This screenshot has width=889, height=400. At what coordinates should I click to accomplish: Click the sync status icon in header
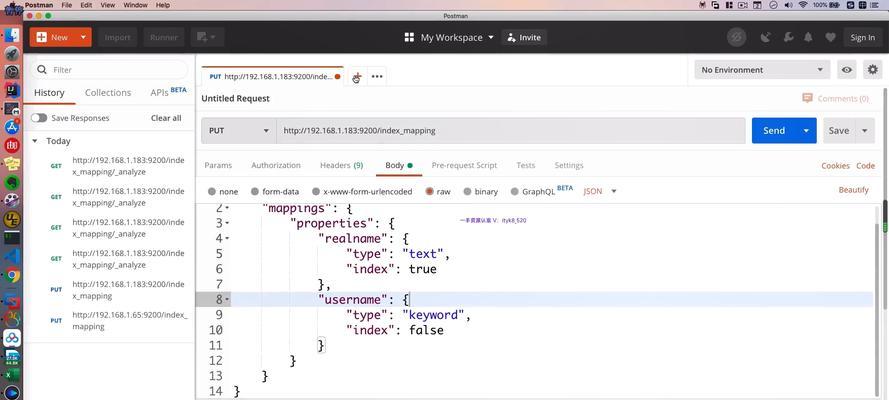click(736, 37)
